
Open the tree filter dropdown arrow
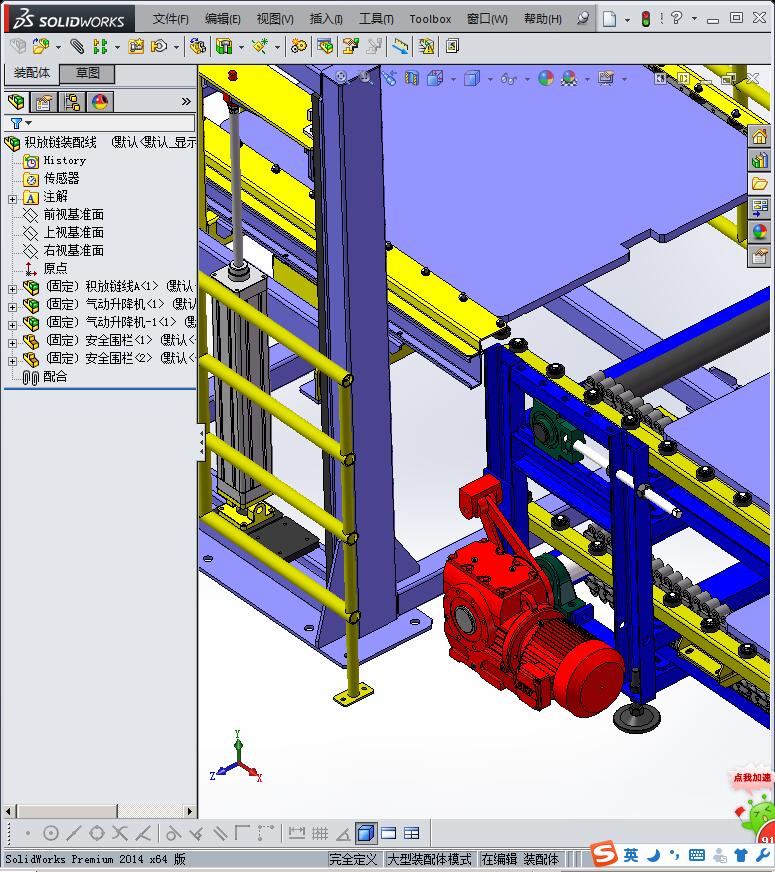coord(28,123)
